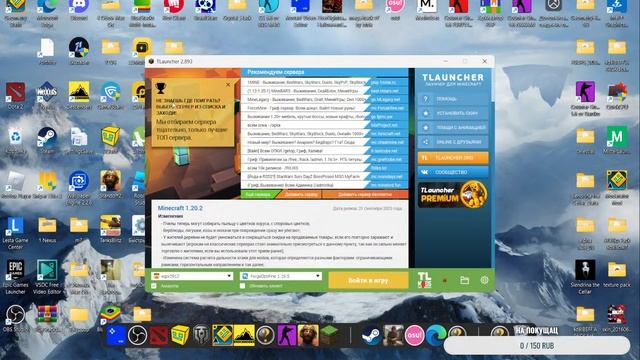Open the yellow cube dock icon
The width and height of the screenshot is (640, 360).
pyautogui.click(x=180, y=335)
